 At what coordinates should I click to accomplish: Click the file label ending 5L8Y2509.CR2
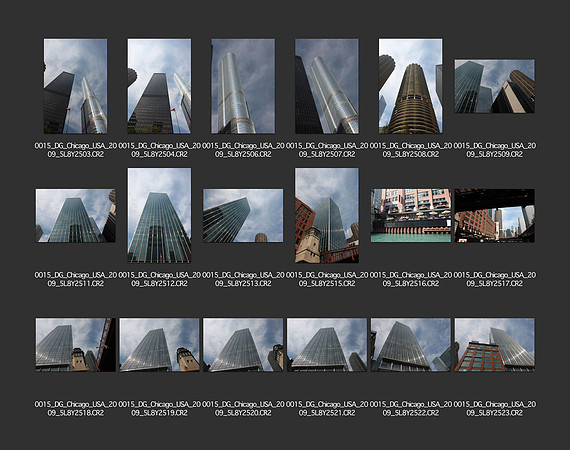click(494, 150)
